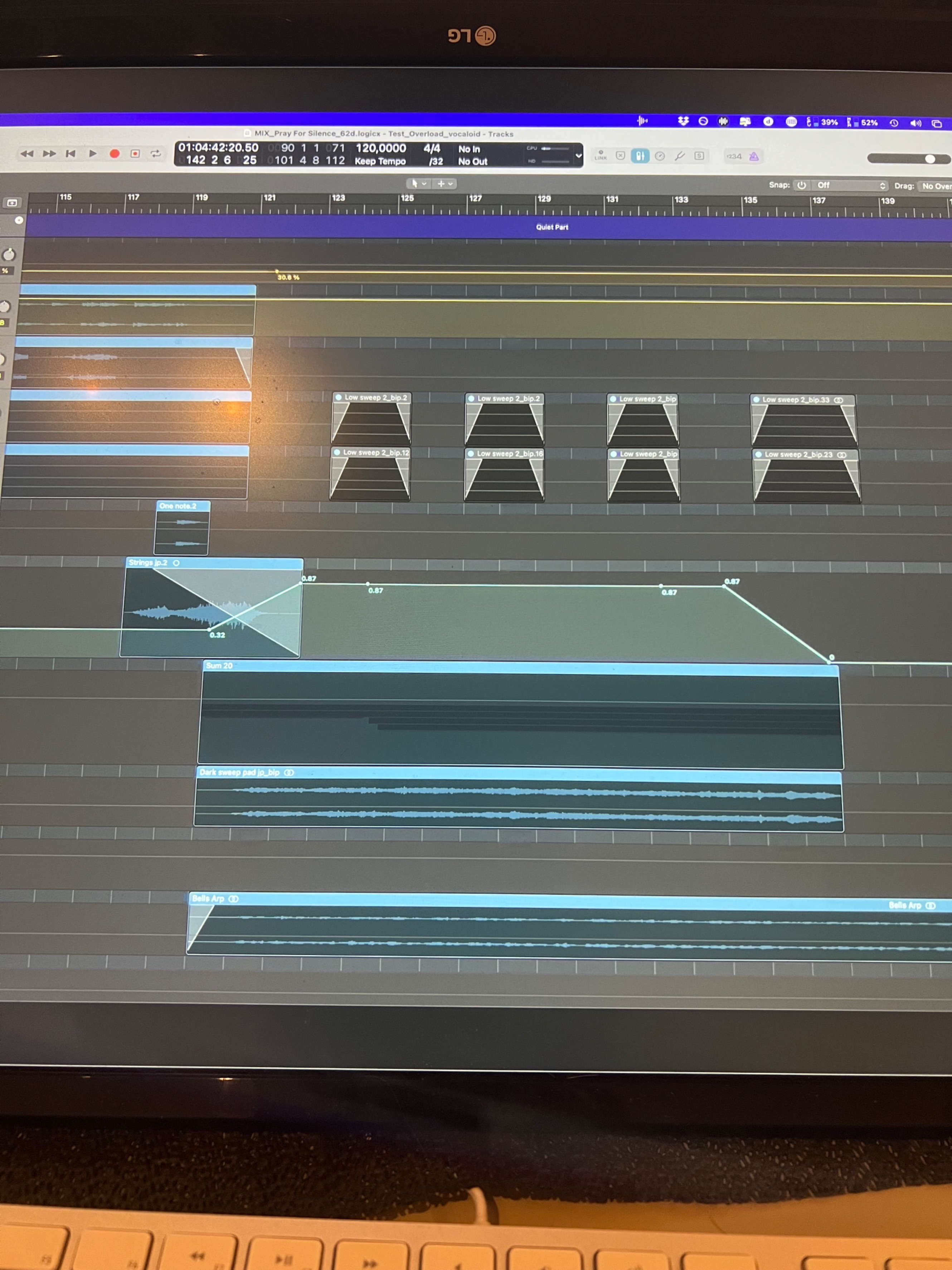
Task: Click the loop icon on 'Low sweep 2_bip.23'
Action: [x=842, y=455]
